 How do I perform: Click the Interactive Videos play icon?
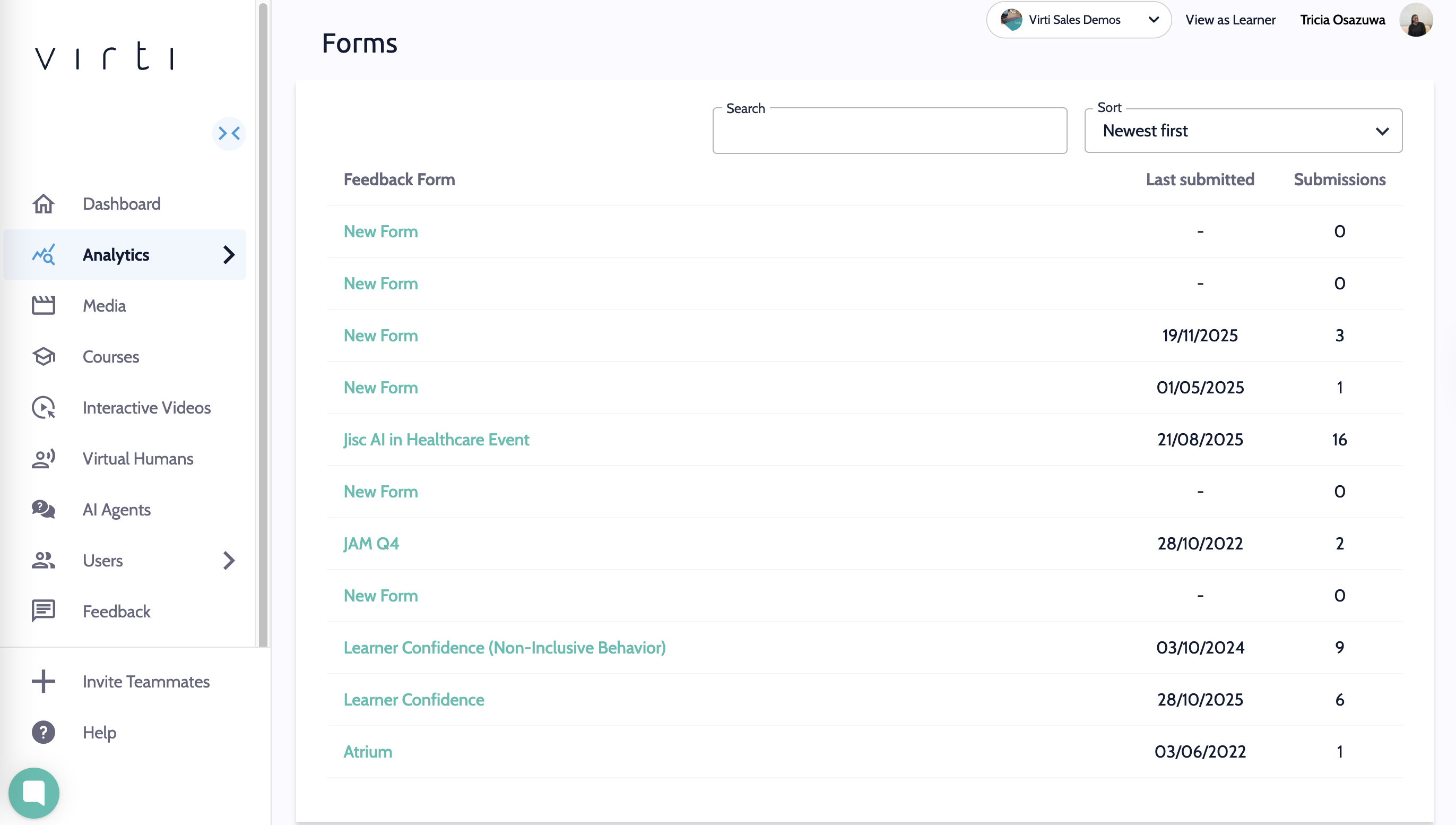tap(43, 408)
